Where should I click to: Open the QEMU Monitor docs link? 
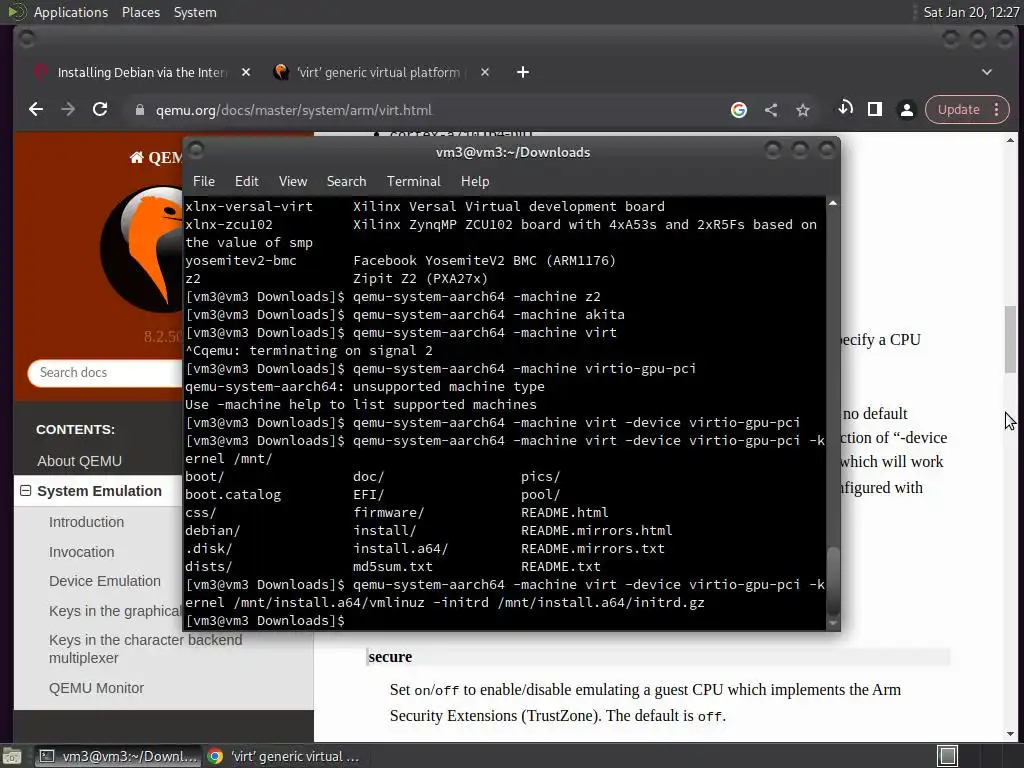(x=96, y=688)
